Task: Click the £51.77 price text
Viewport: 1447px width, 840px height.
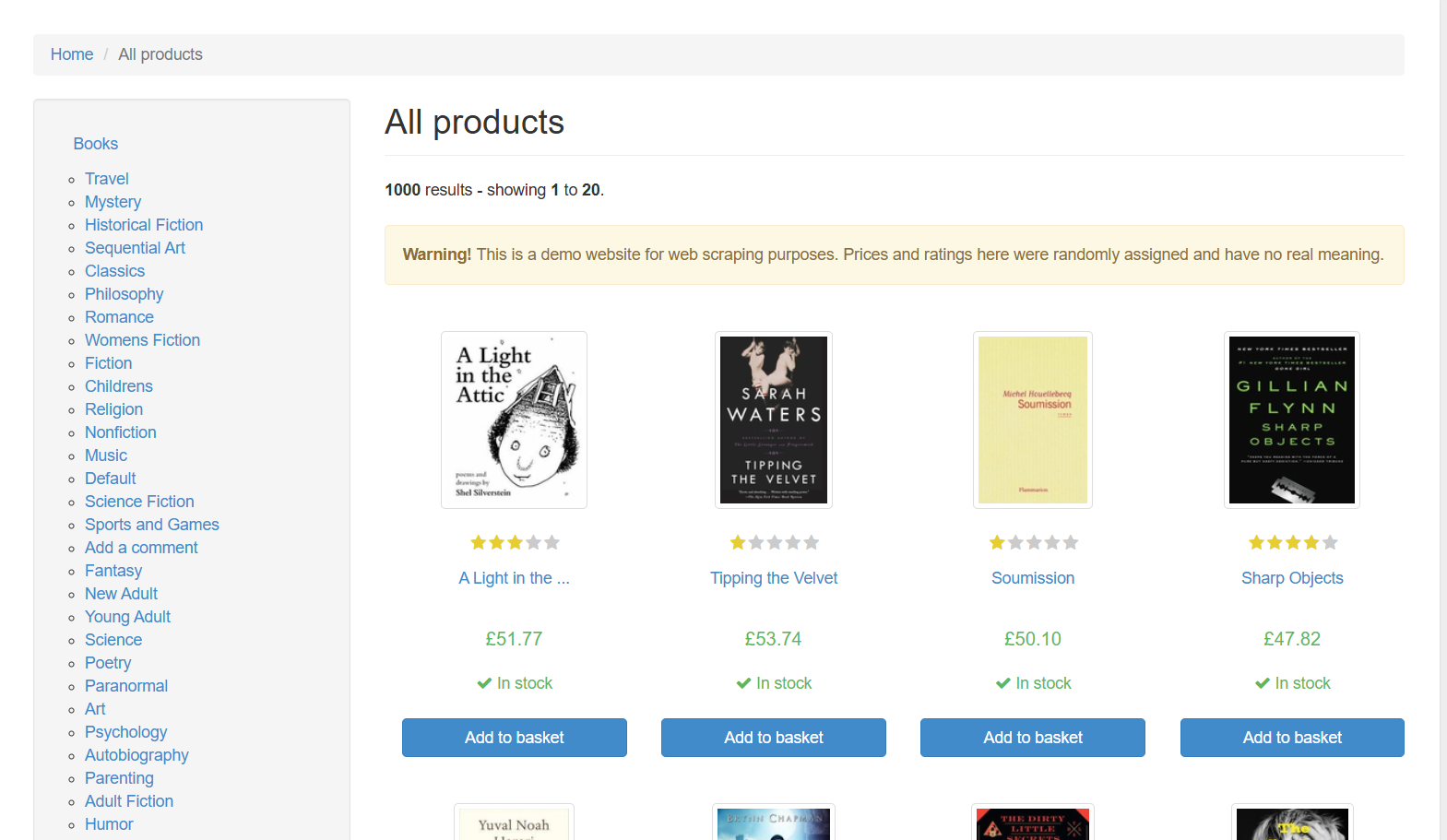Action: point(515,639)
